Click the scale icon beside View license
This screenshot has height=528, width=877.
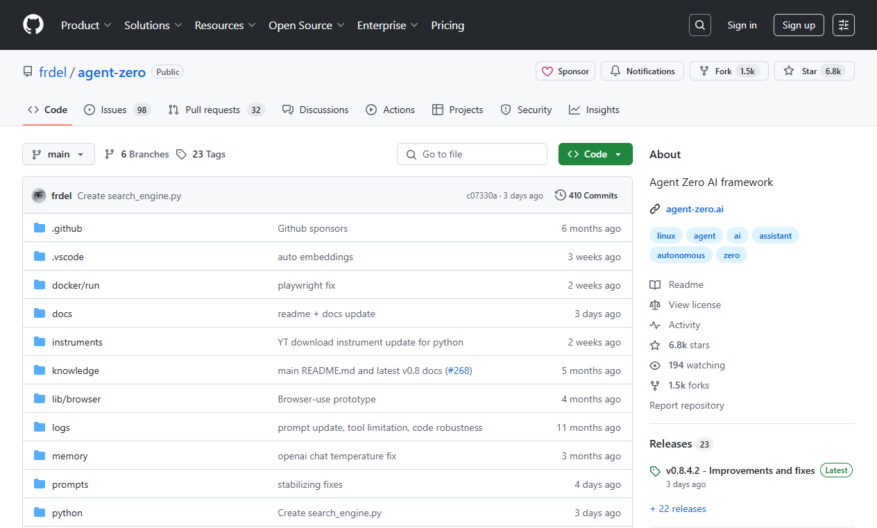(x=655, y=305)
